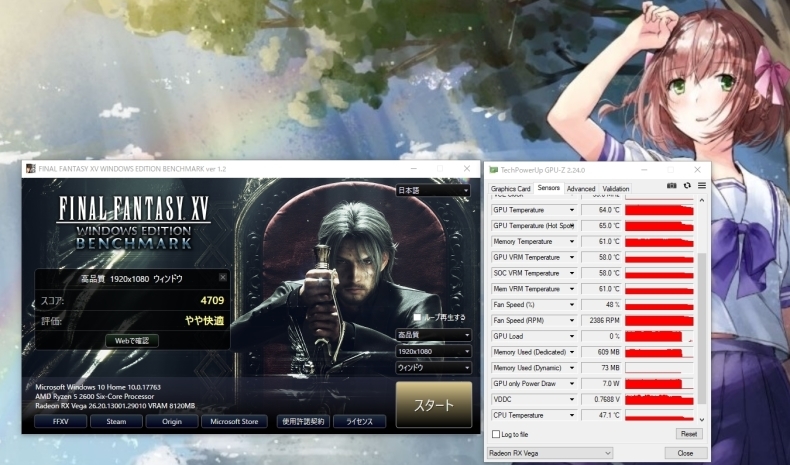
Task: Click the Final Fantasy XV window title icon
Action: [x=31, y=168]
